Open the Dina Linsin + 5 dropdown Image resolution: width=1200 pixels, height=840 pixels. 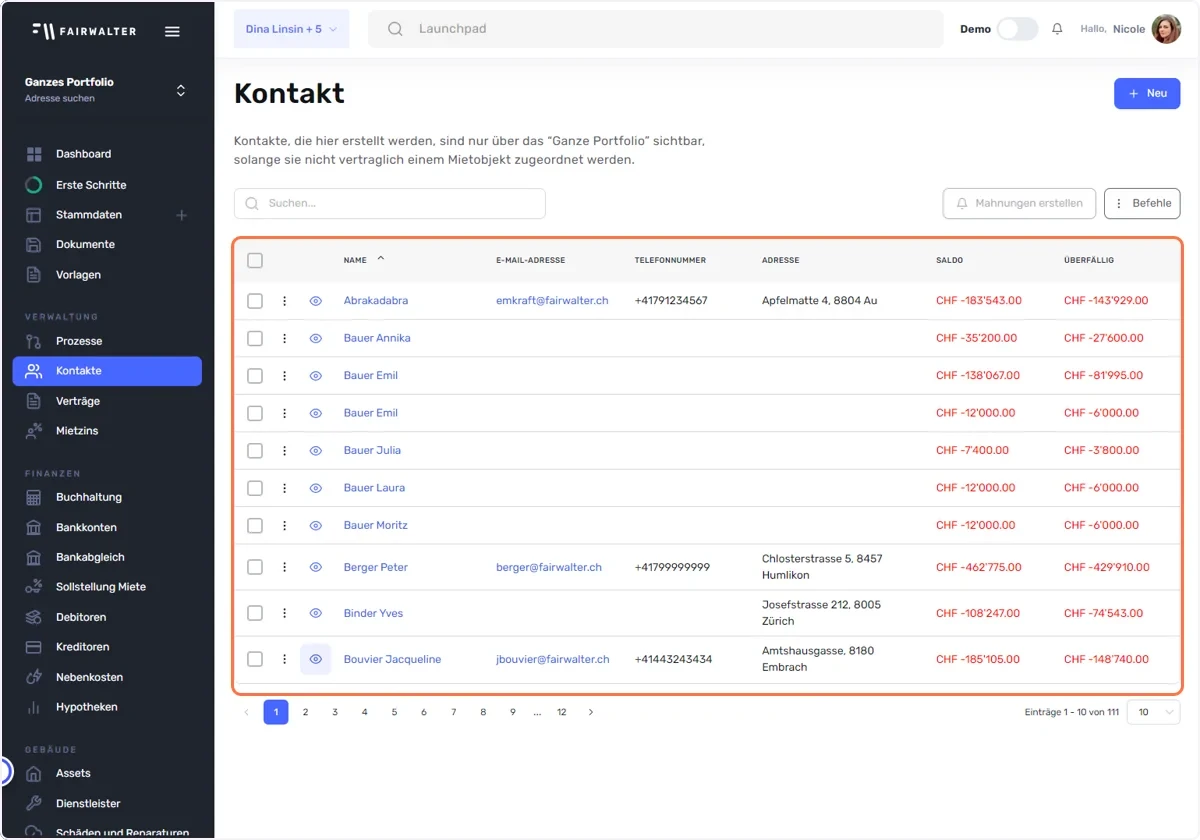[291, 29]
